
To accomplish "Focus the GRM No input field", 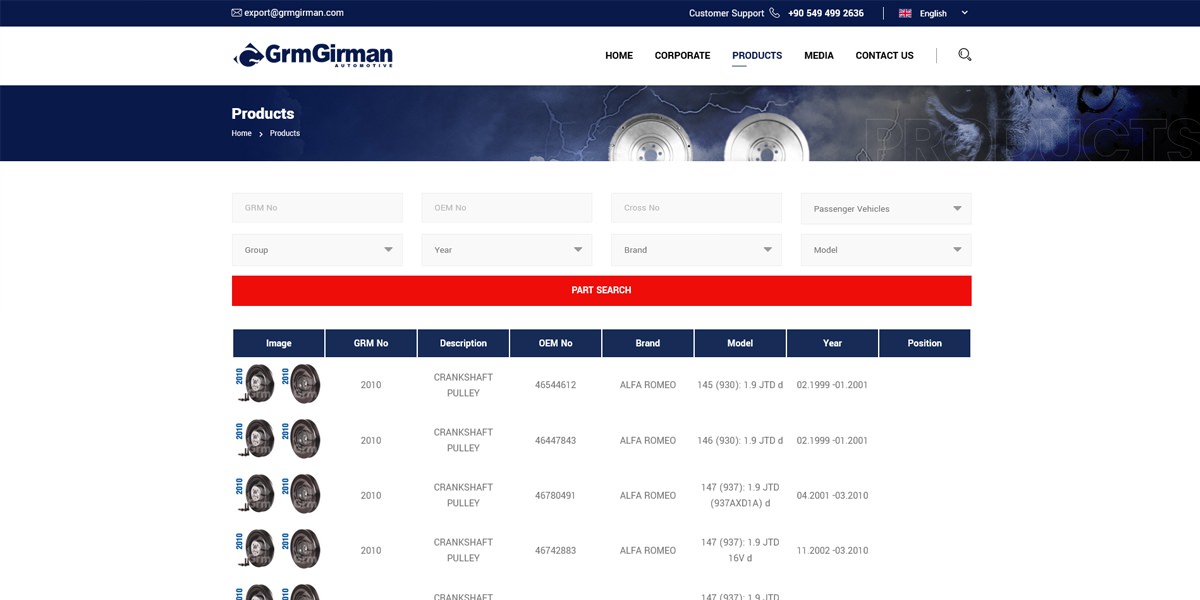I will tap(317, 208).
